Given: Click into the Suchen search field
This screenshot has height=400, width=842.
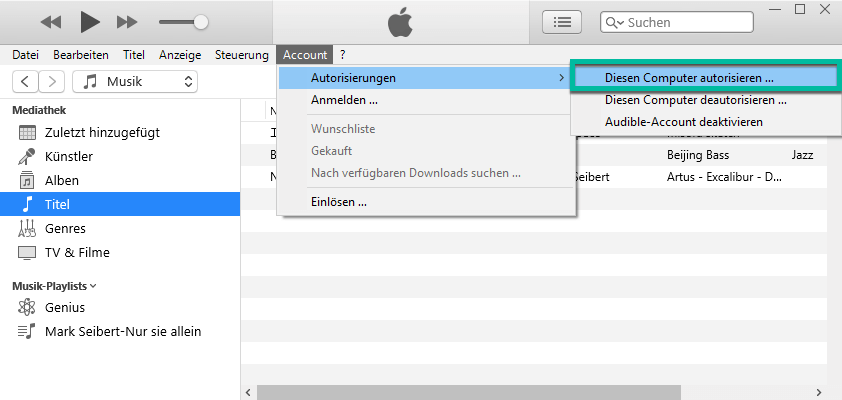Looking at the screenshot, I should [677, 22].
